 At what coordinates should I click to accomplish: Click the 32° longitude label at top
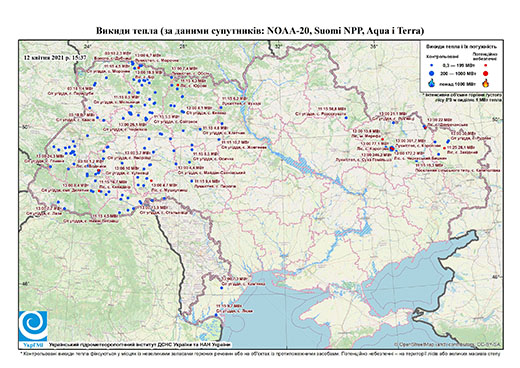click(278, 46)
